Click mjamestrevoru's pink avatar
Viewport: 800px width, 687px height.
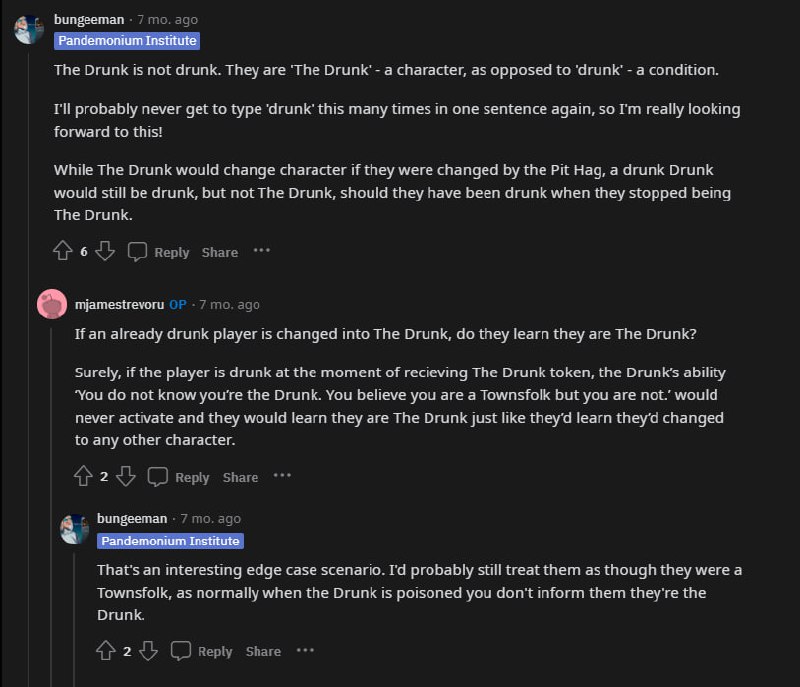pos(52,304)
